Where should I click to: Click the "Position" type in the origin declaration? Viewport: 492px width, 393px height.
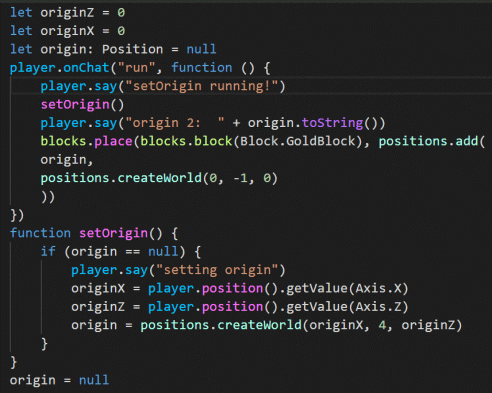pyautogui.click(x=132, y=49)
